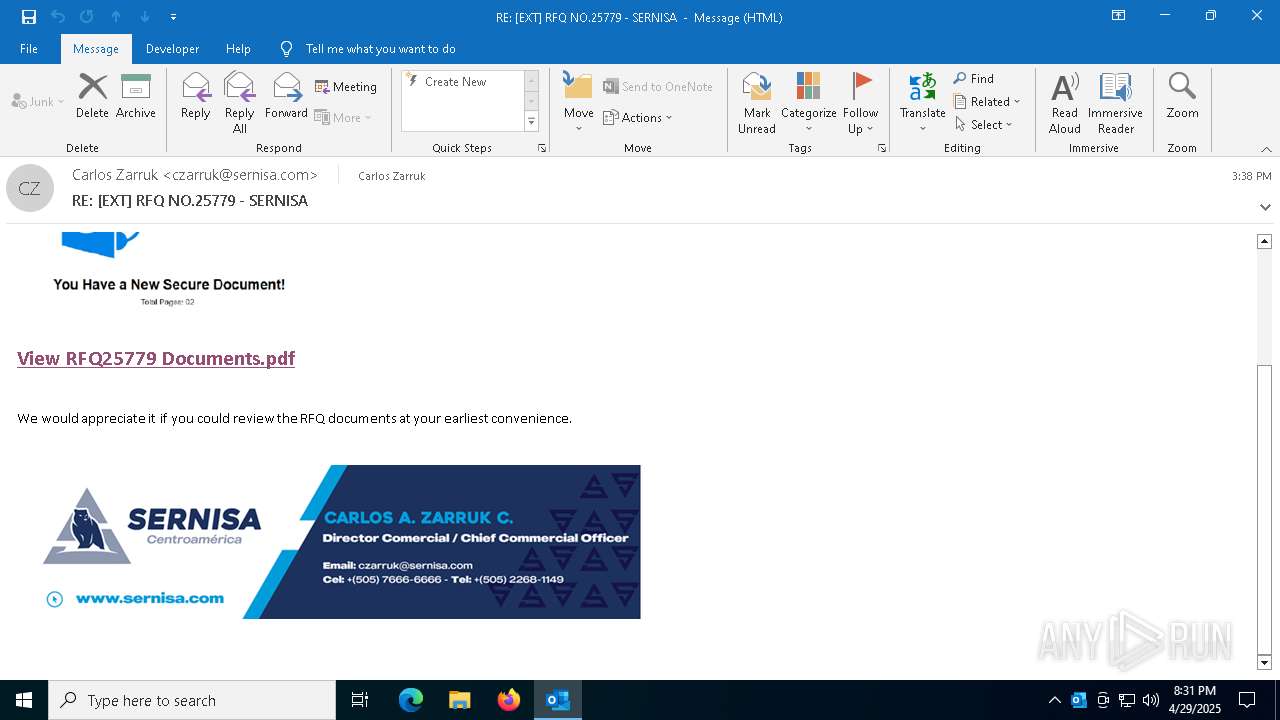Open View RFQ25779 Documents.pdf link

(x=156, y=358)
